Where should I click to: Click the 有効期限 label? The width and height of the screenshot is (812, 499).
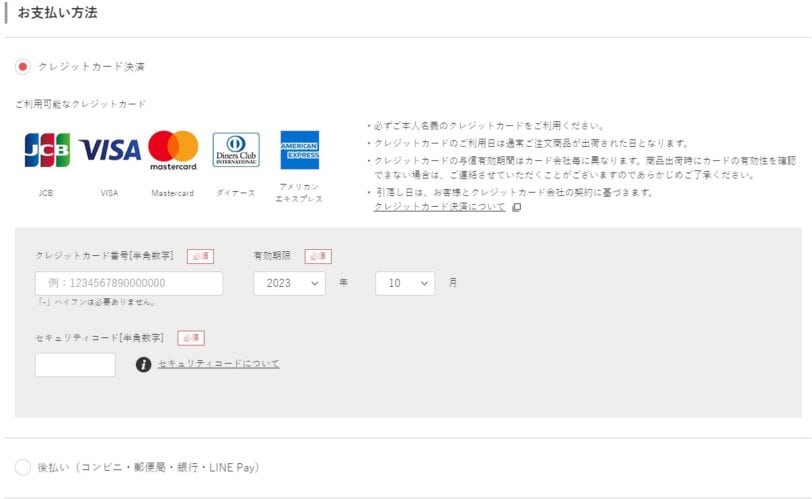pyautogui.click(x=272, y=256)
